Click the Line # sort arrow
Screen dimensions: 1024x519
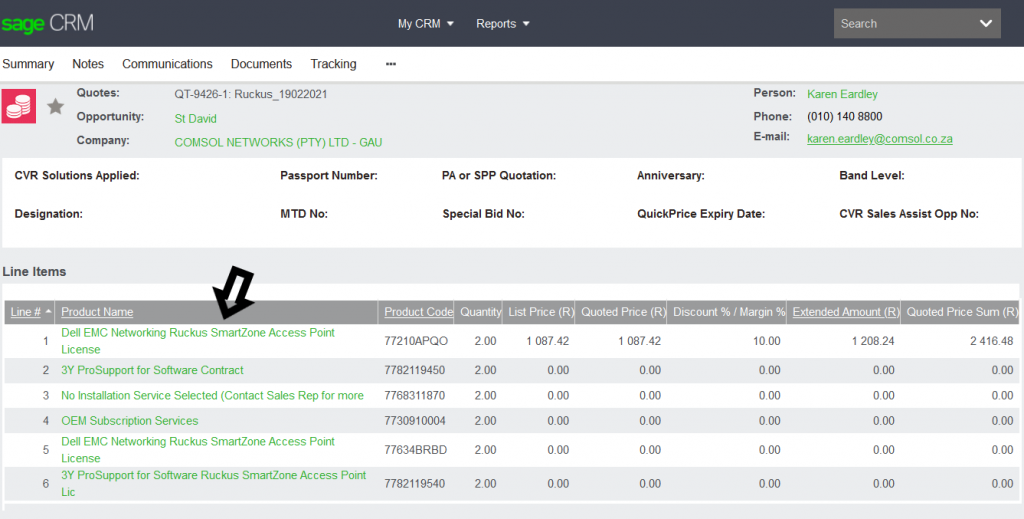pyautogui.click(x=48, y=312)
